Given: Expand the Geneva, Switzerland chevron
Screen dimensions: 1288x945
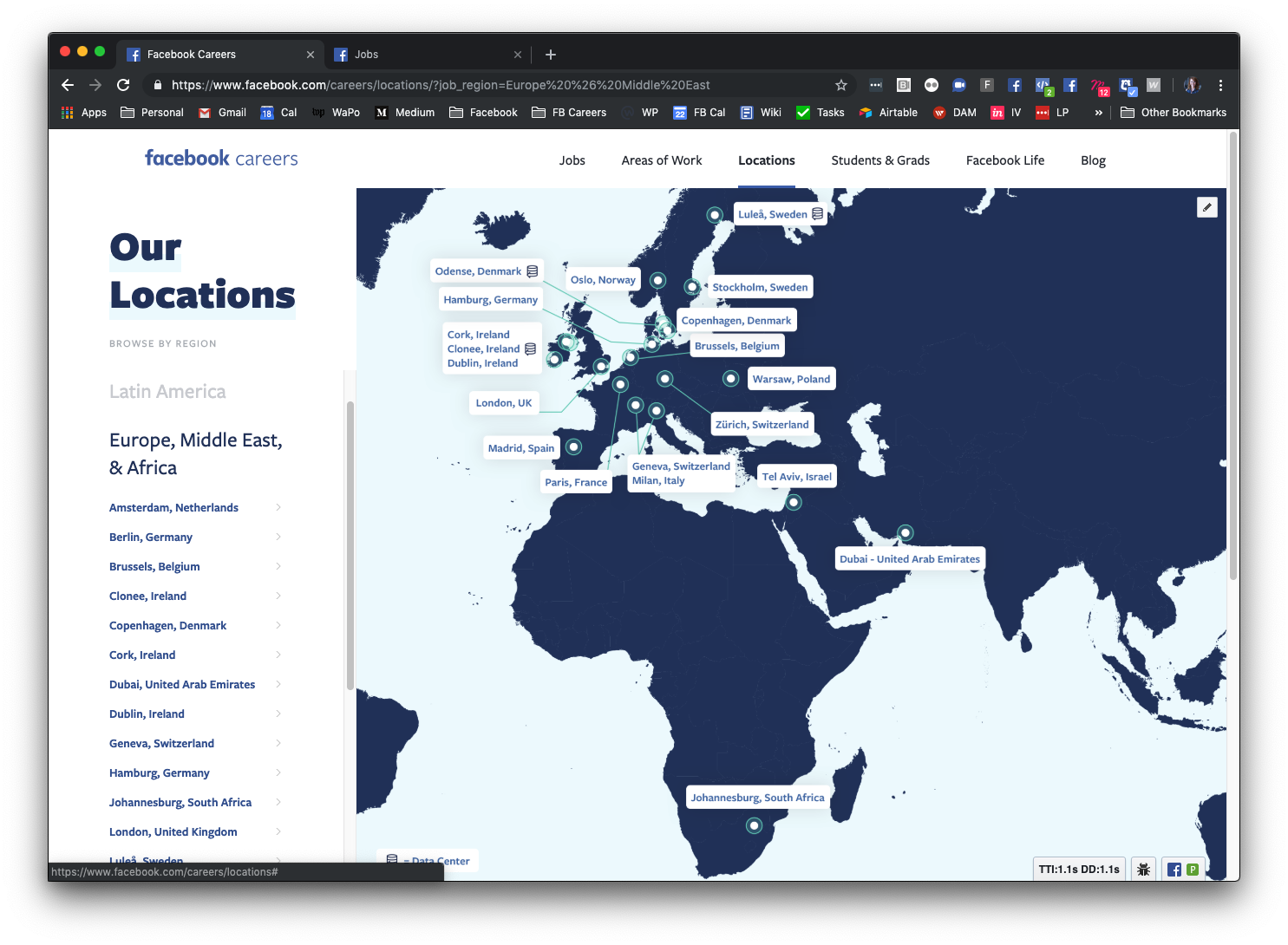Looking at the screenshot, I should [278, 743].
